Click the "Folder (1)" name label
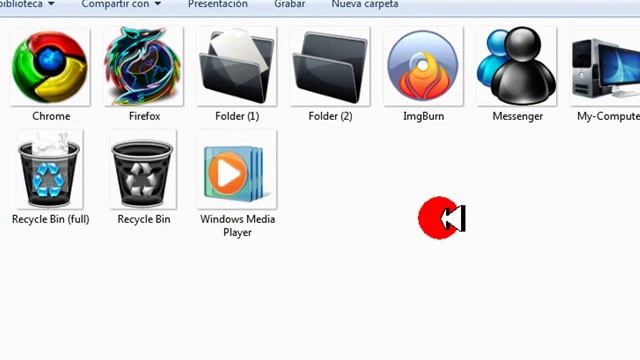Viewport: 640px width, 360px height. point(237,116)
